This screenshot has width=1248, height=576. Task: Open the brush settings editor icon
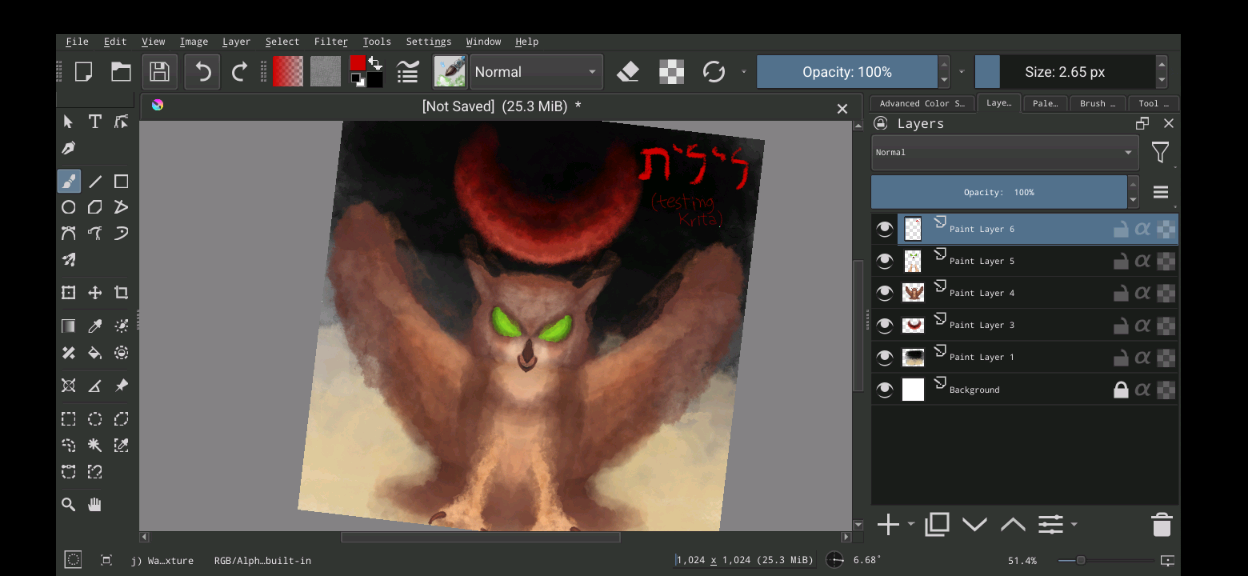tap(408, 71)
